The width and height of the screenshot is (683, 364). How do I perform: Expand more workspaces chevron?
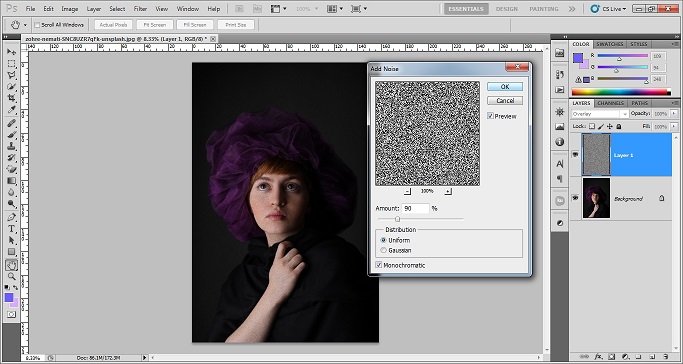click(572, 9)
